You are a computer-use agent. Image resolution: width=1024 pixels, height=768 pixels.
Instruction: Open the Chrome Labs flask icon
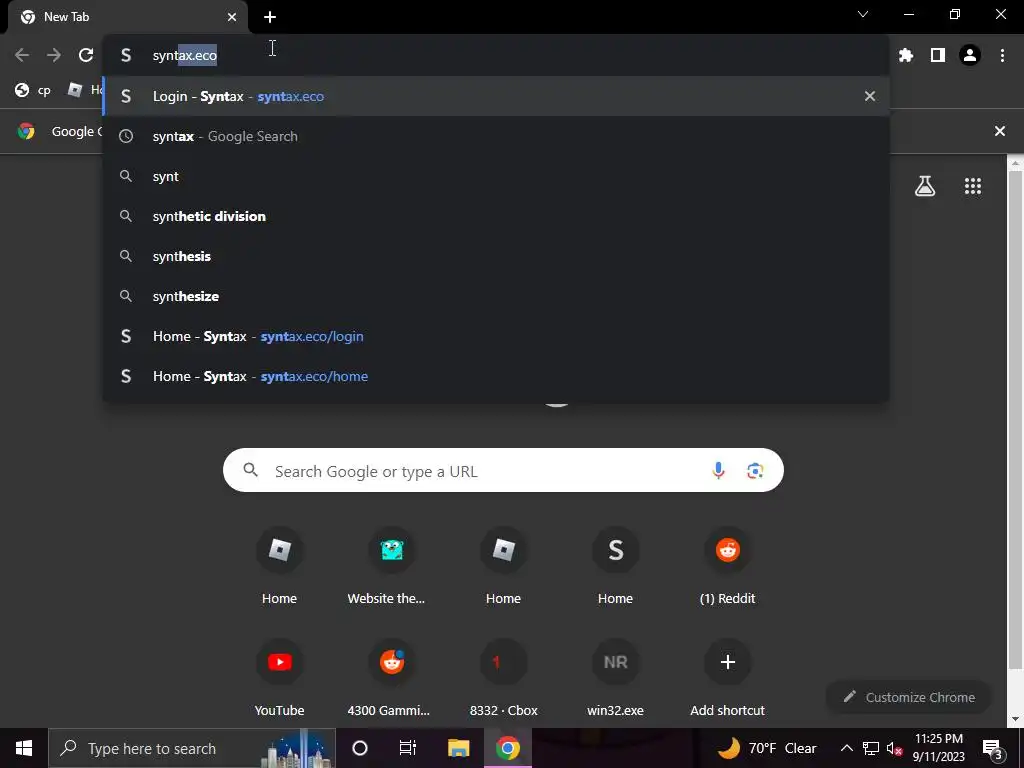pyautogui.click(x=925, y=187)
